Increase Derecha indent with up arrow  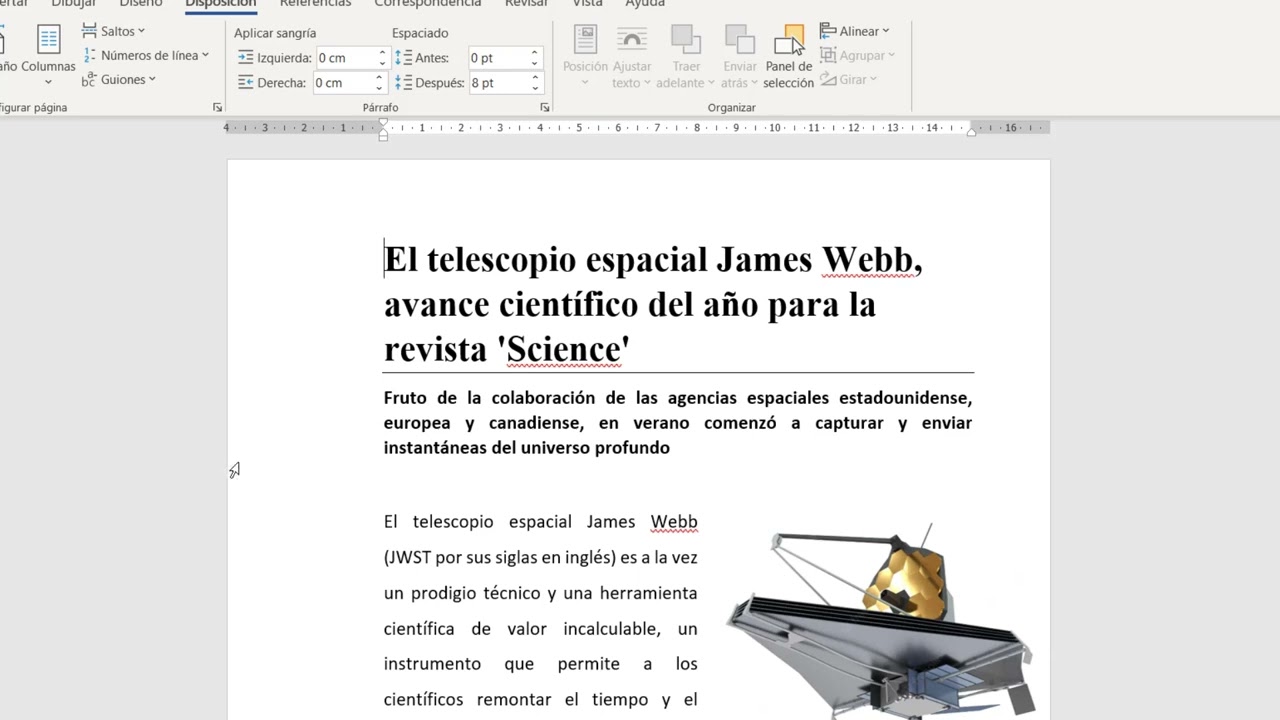[381, 78]
